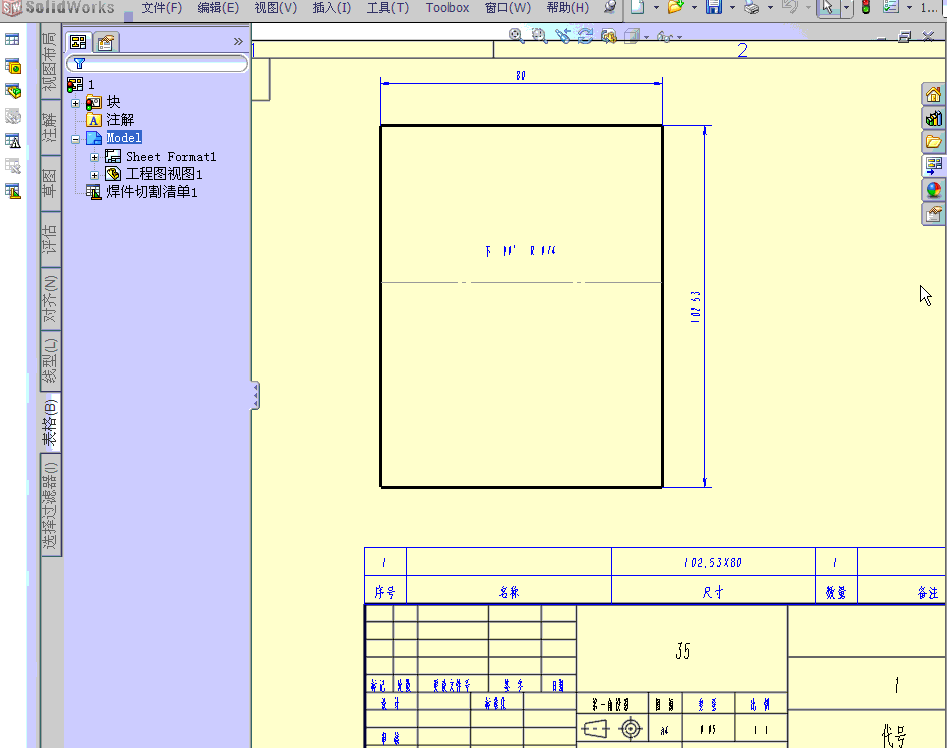Click the Undo icon
Screen dimensions: 947x748
pos(789,7)
